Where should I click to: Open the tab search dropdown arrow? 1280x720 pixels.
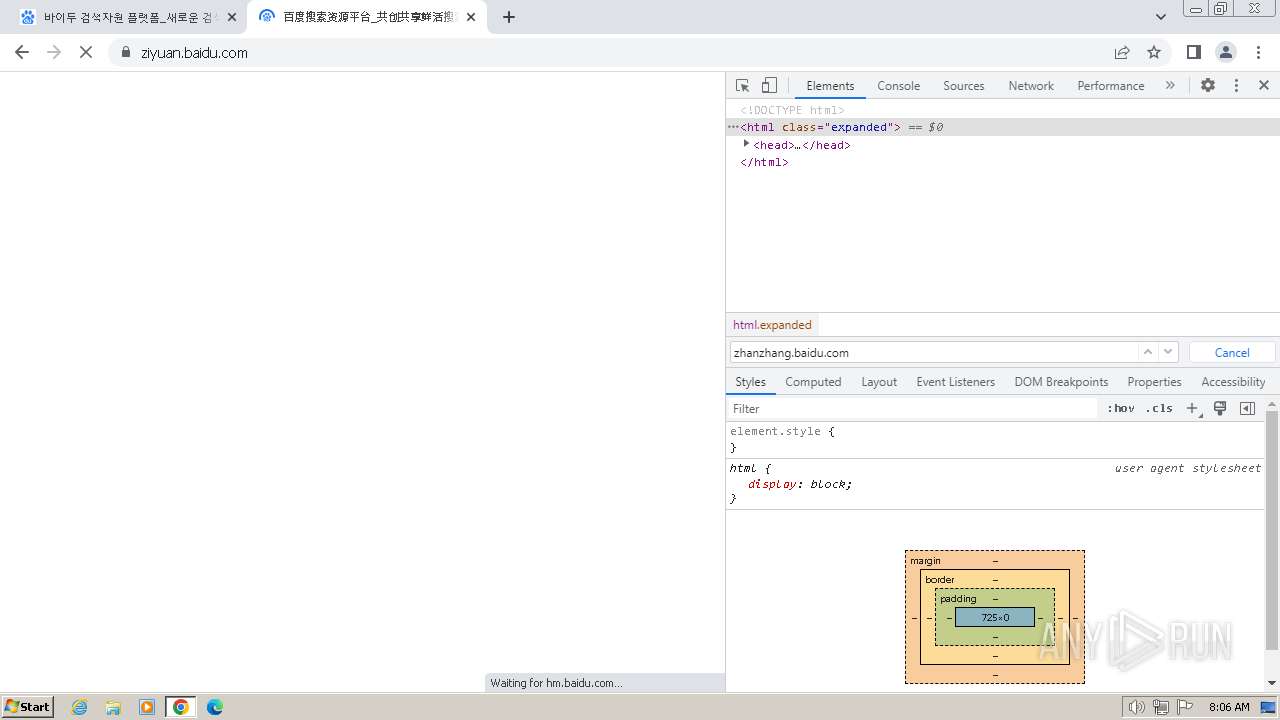tap(1160, 17)
